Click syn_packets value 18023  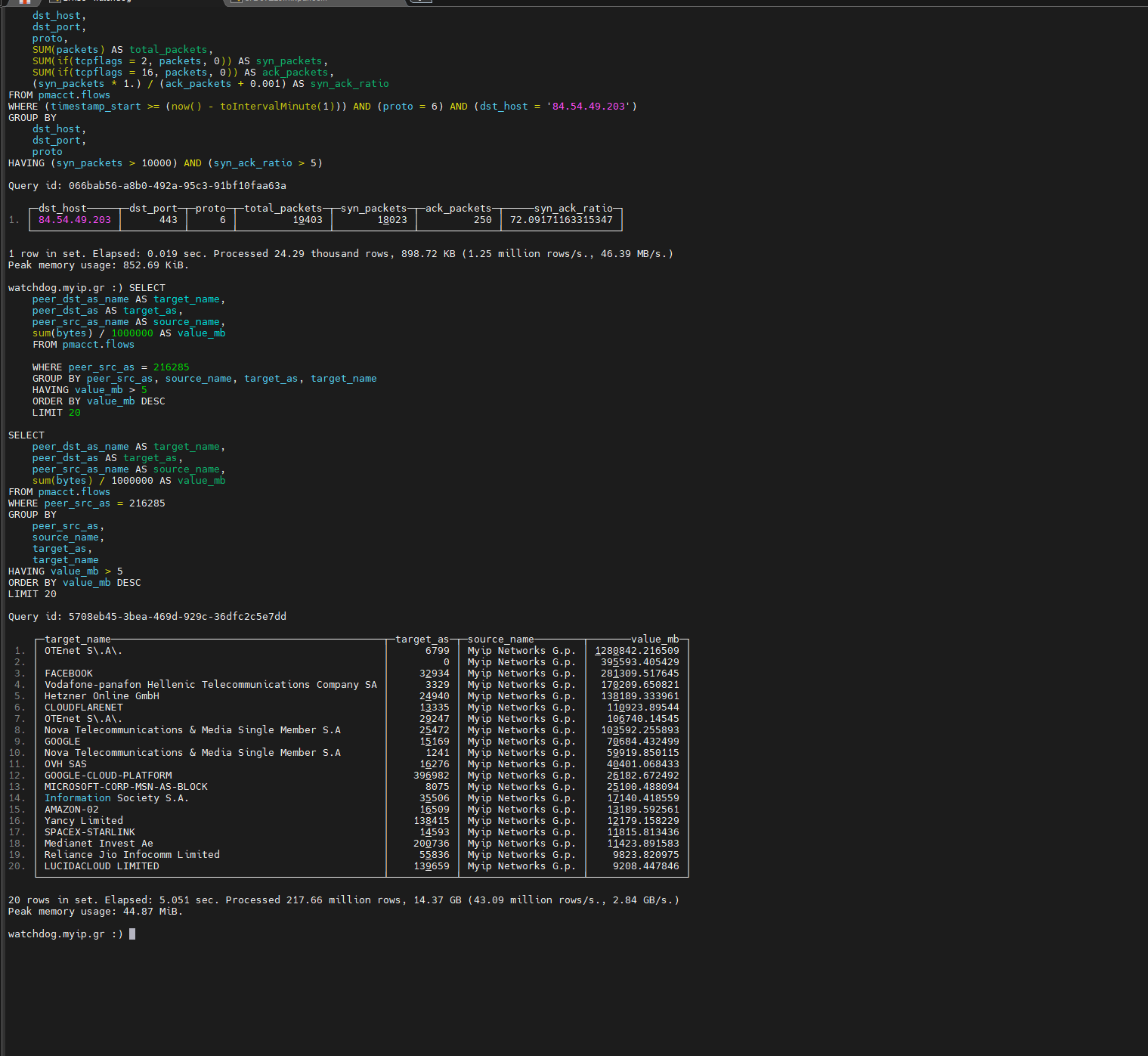click(392, 220)
